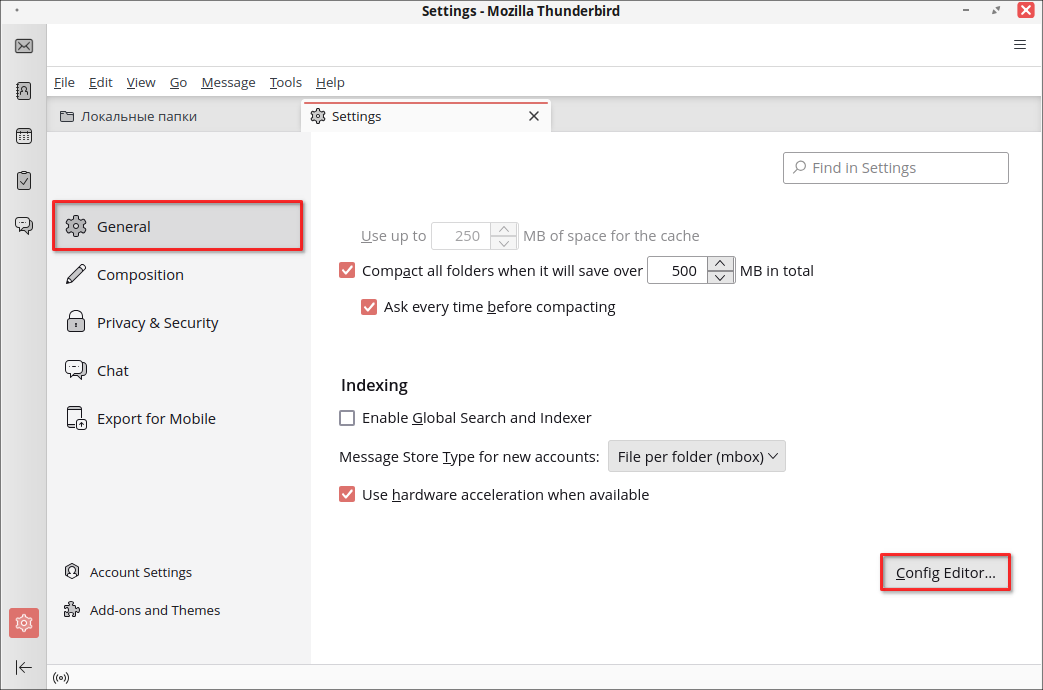Toggle Ask every time before compacting
This screenshot has height=690, width=1043.
(x=369, y=307)
